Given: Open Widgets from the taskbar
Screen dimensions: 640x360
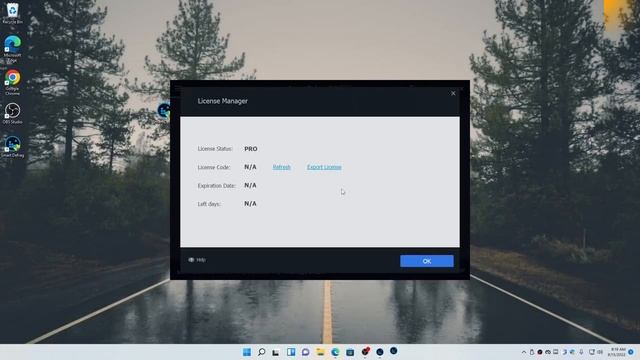Looking at the screenshot, I should point(291,352).
